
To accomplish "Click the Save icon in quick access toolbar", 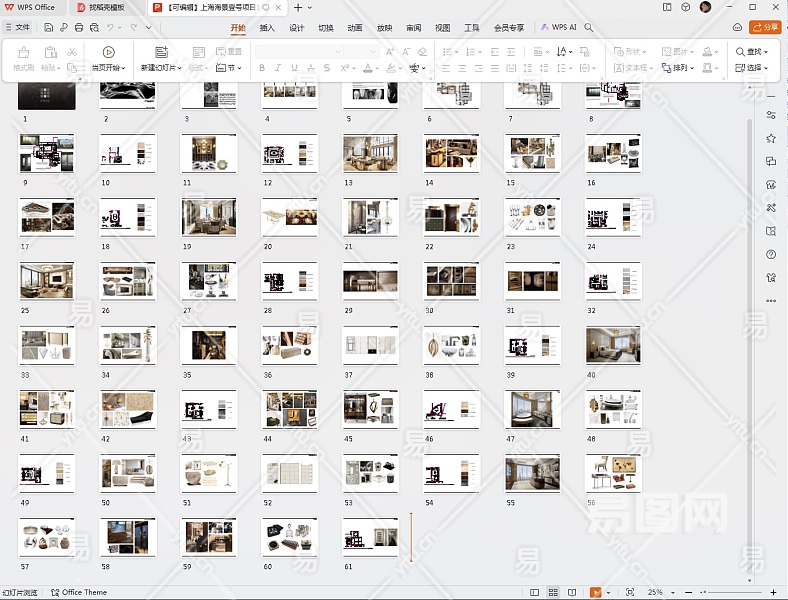I will tap(50, 28).
